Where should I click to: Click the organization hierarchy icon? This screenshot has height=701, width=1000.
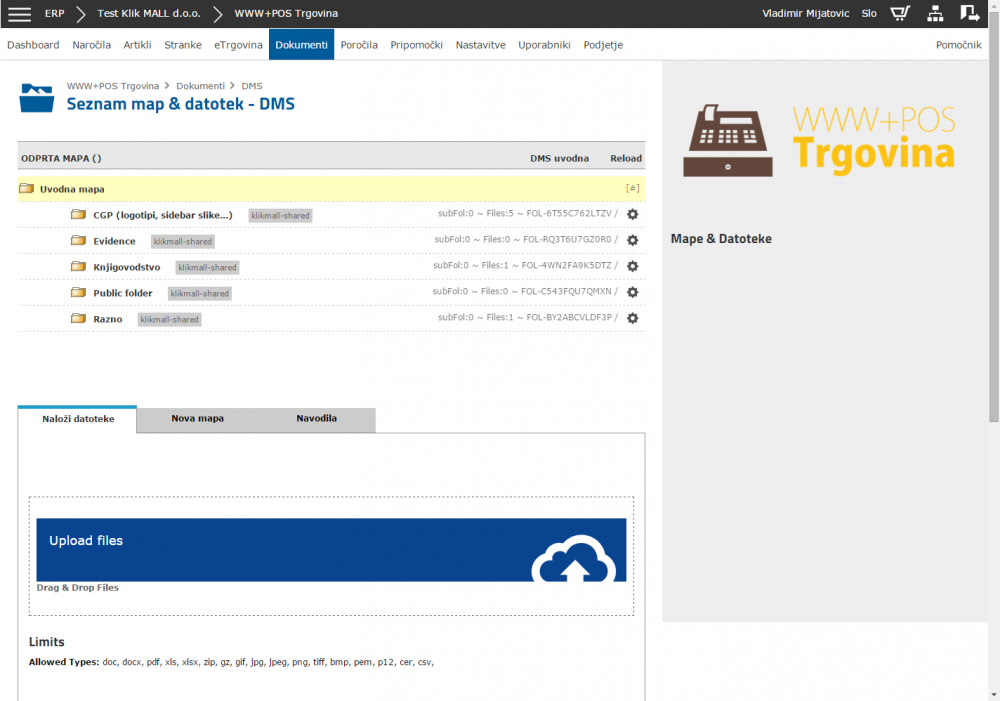click(935, 14)
